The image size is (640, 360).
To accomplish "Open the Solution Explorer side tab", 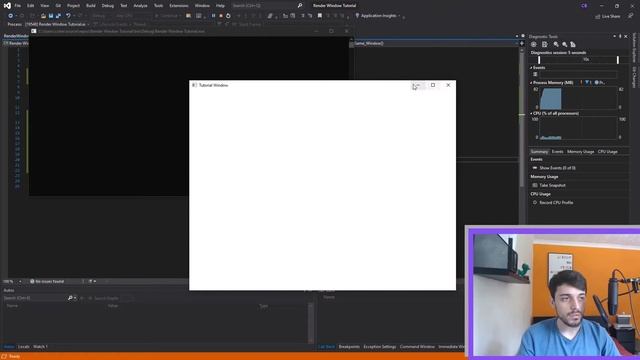I will 635,48.
